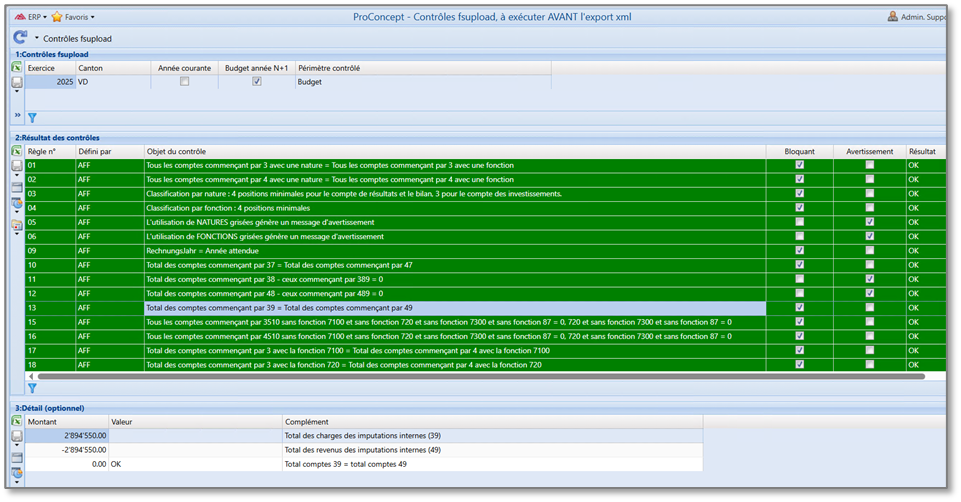Click Excel export icon in Résultat des contrôles
Viewport: 961px width, 502px height.
pos(17,150)
